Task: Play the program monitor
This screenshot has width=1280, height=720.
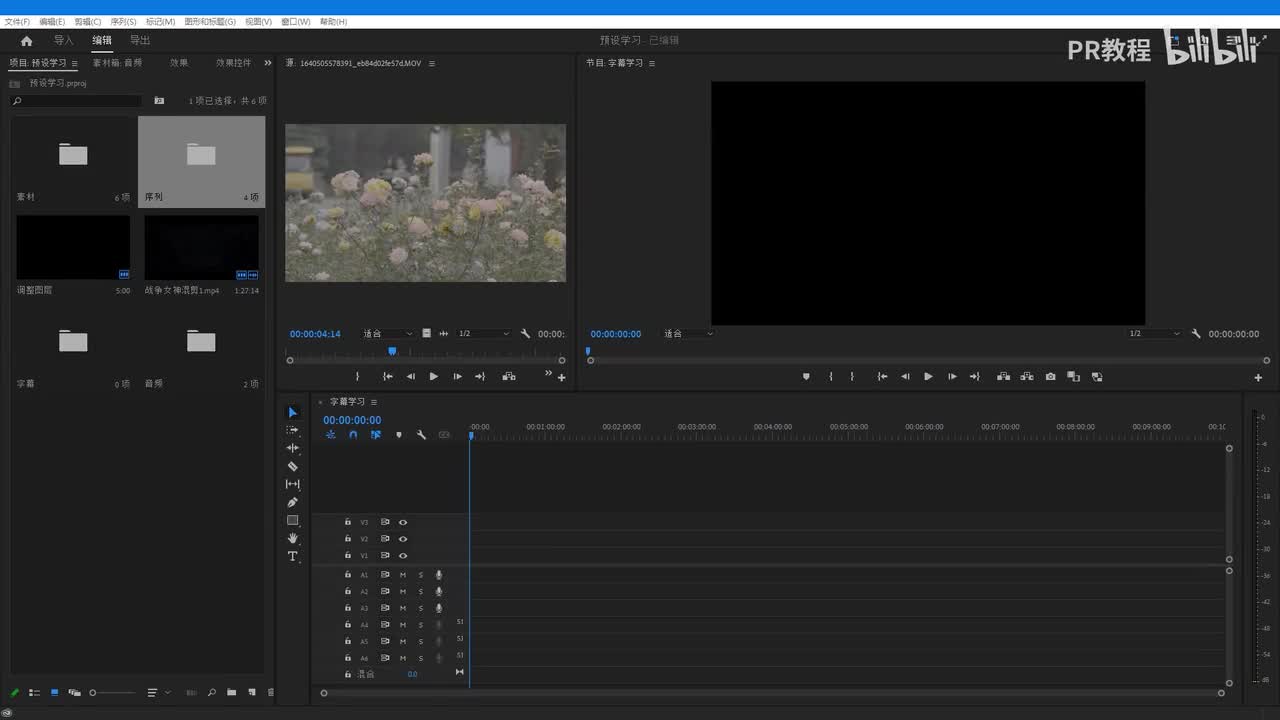Action: pyautogui.click(x=928, y=377)
